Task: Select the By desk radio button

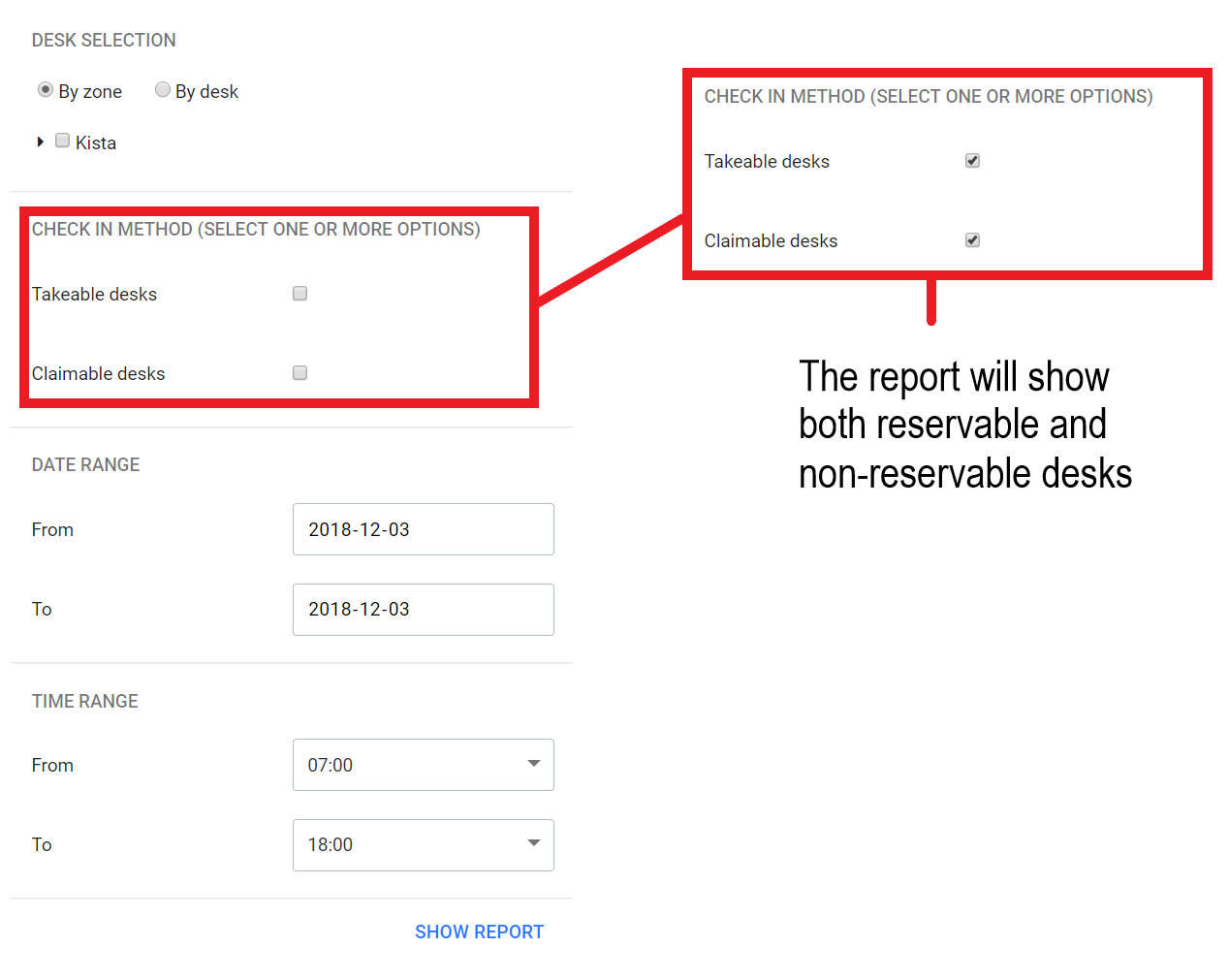Action: tap(163, 90)
